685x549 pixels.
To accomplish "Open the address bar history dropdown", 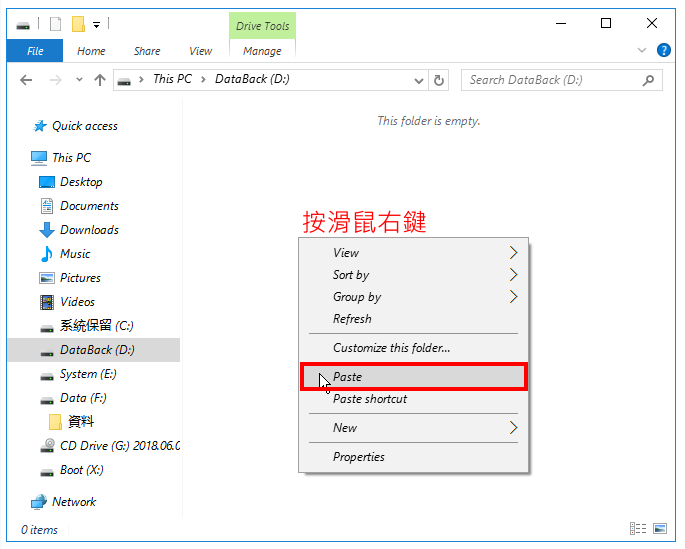I will pyautogui.click(x=419, y=81).
